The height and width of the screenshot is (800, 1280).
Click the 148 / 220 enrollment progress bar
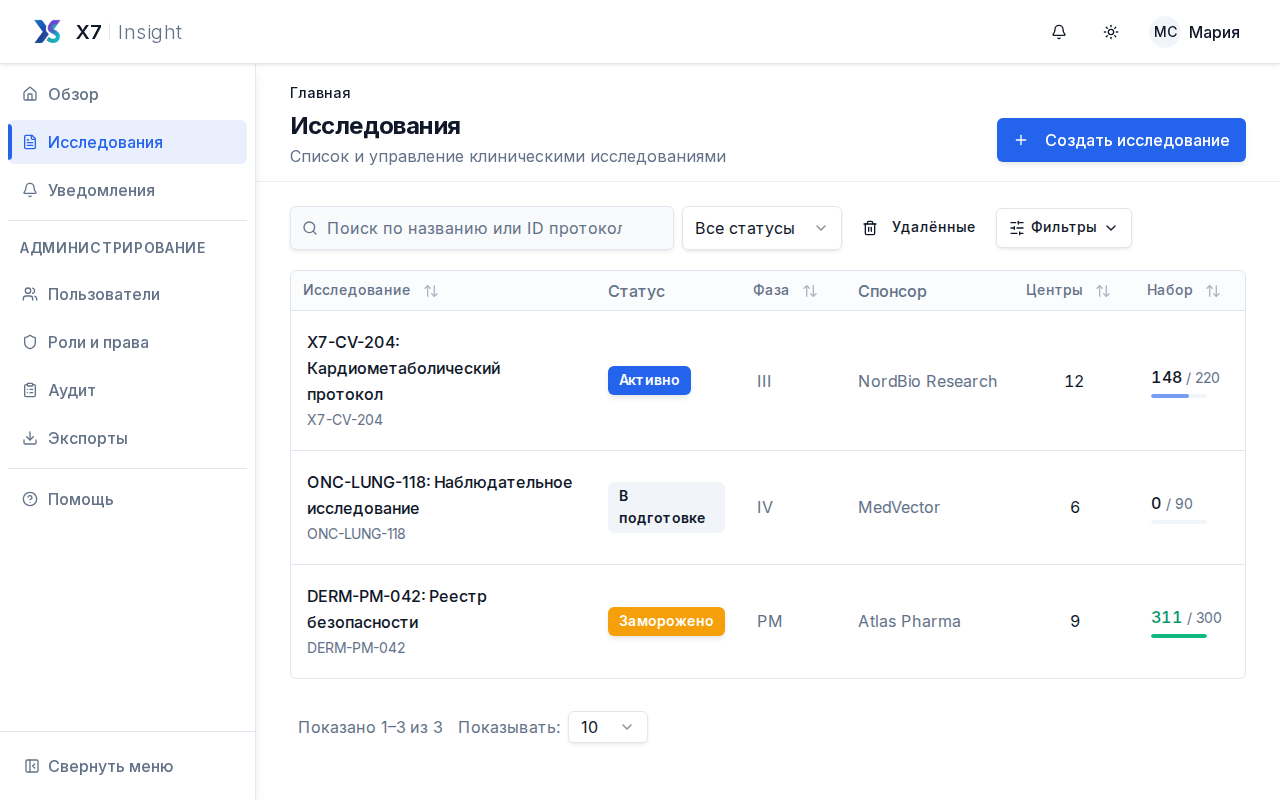tap(1179, 396)
